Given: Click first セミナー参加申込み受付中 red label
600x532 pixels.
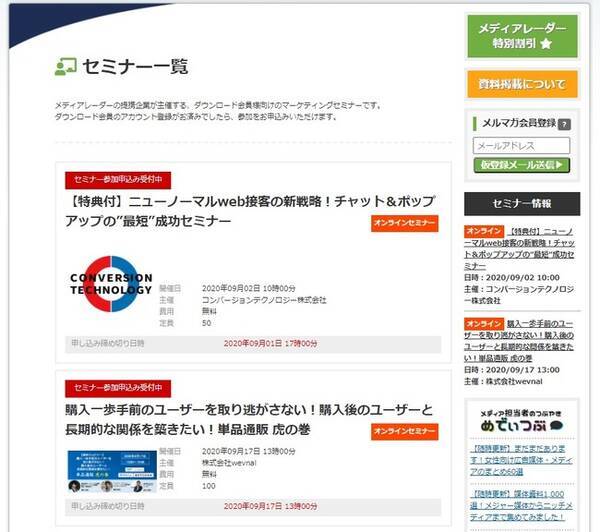Looking at the screenshot, I should click(x=118, y=180).
